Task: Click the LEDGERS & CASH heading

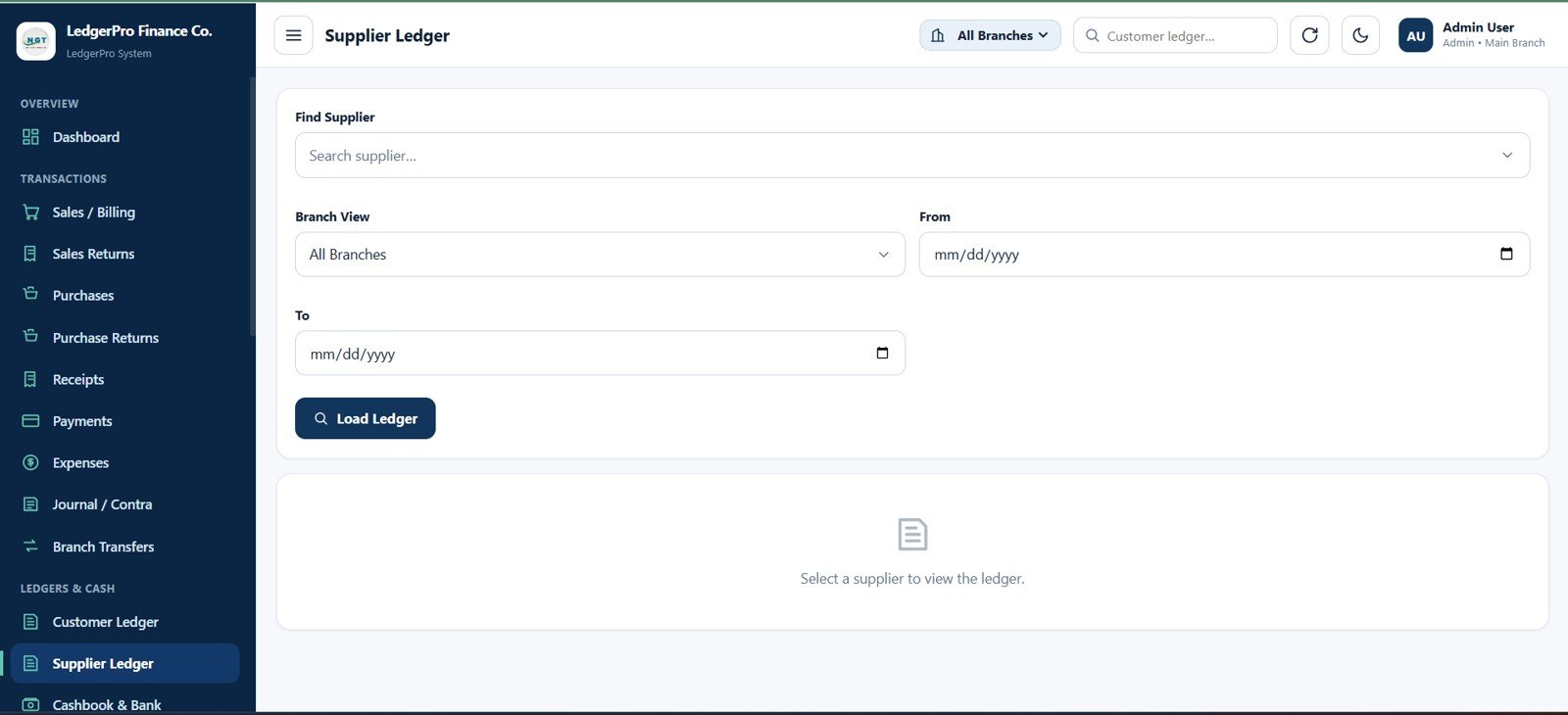Action: (68, 589)
